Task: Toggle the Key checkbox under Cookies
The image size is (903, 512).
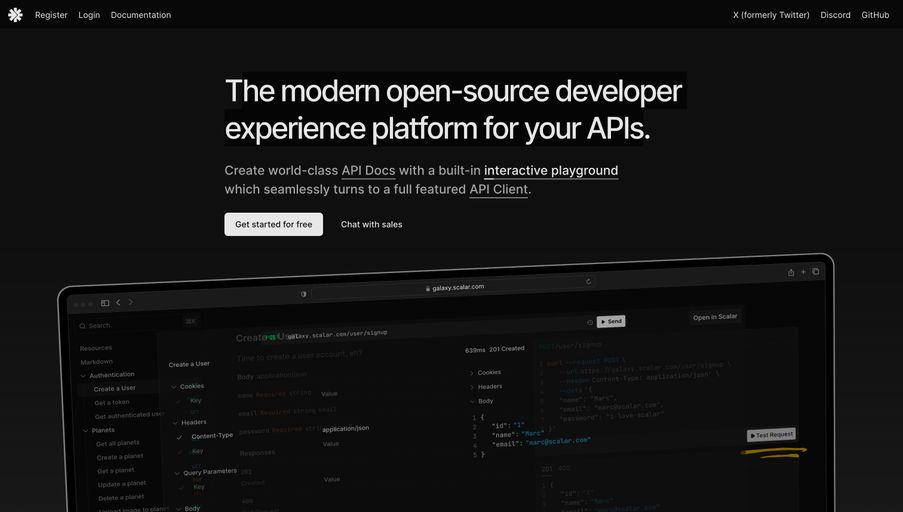Action: coord(181,401)
